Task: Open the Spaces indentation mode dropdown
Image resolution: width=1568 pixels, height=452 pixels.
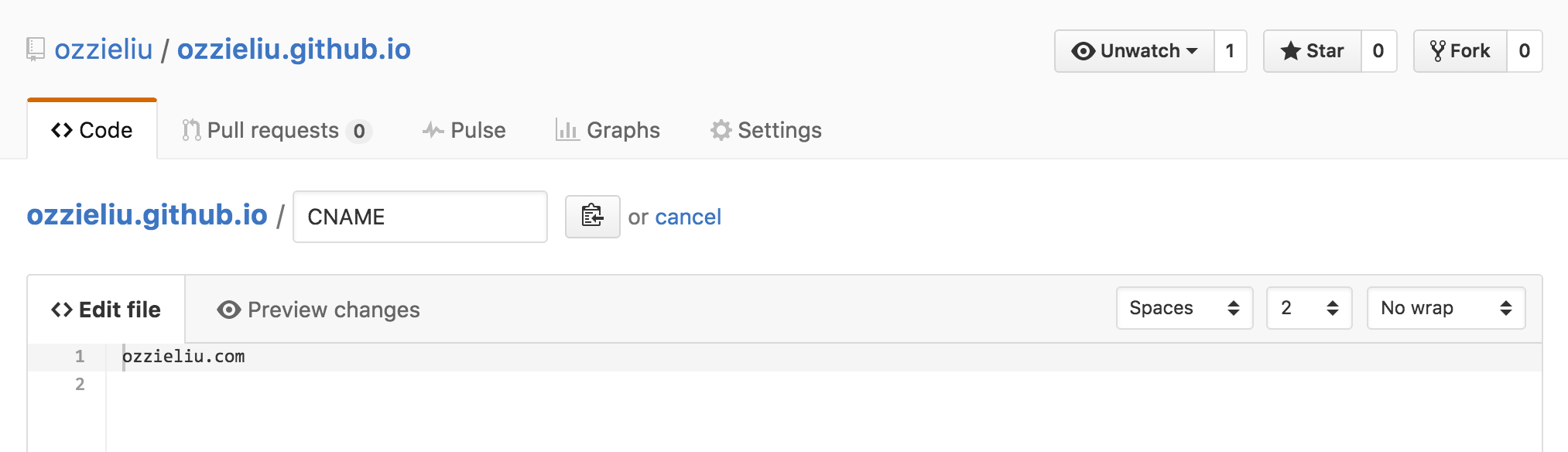Action: point(1184,308)
